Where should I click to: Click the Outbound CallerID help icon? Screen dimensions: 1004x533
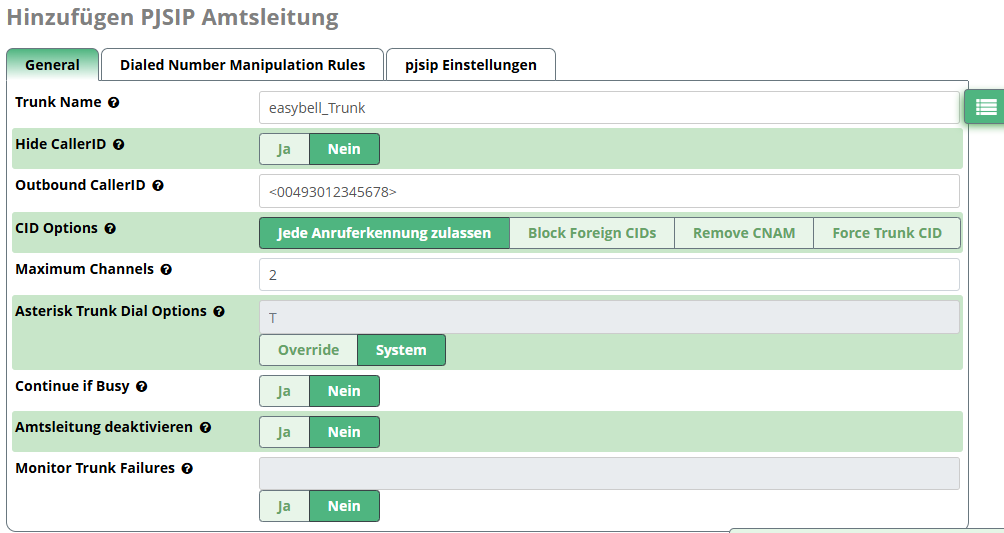click(158, 186)
